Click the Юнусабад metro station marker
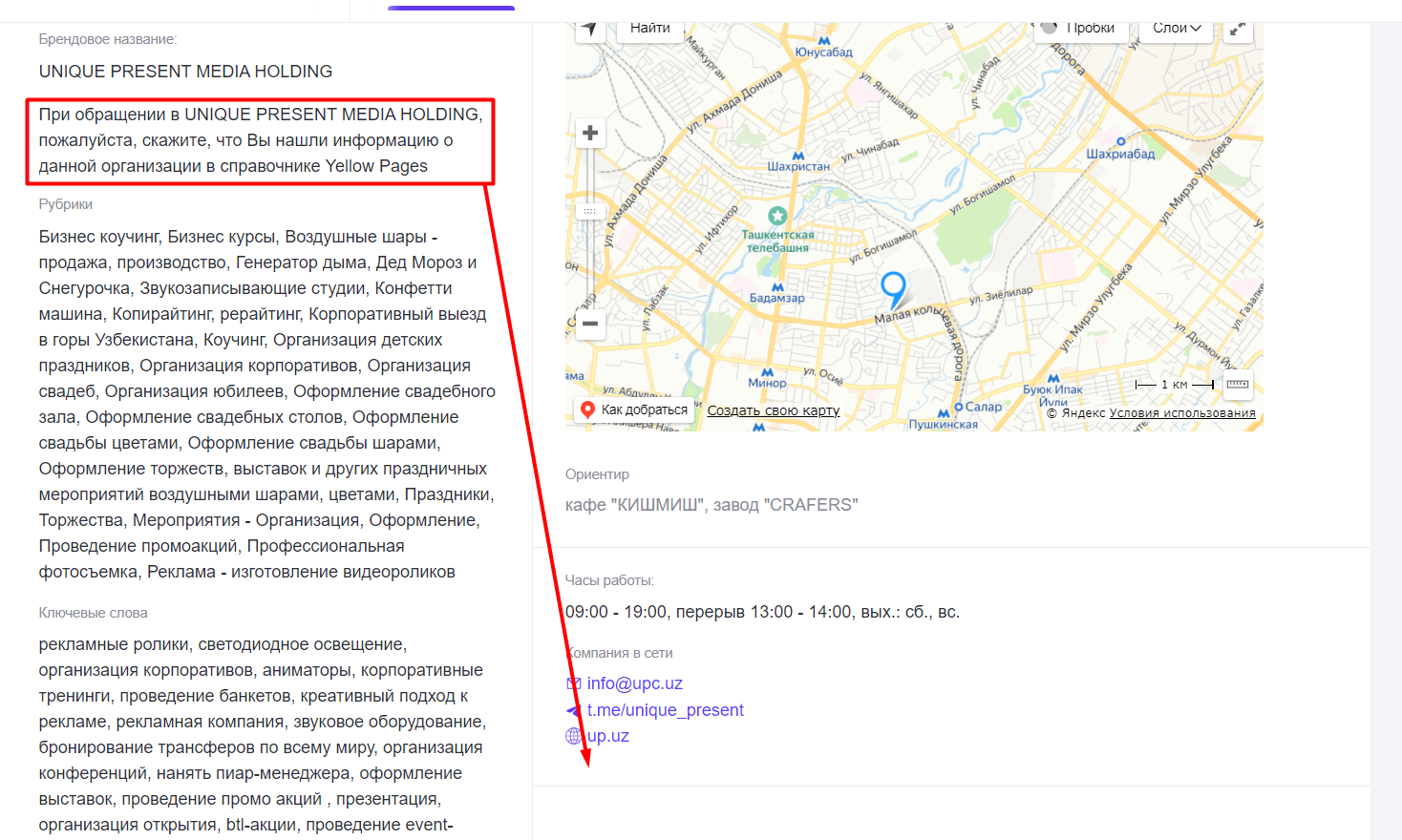The width and height of the screenshot is (1402, 840). (823, 41)
